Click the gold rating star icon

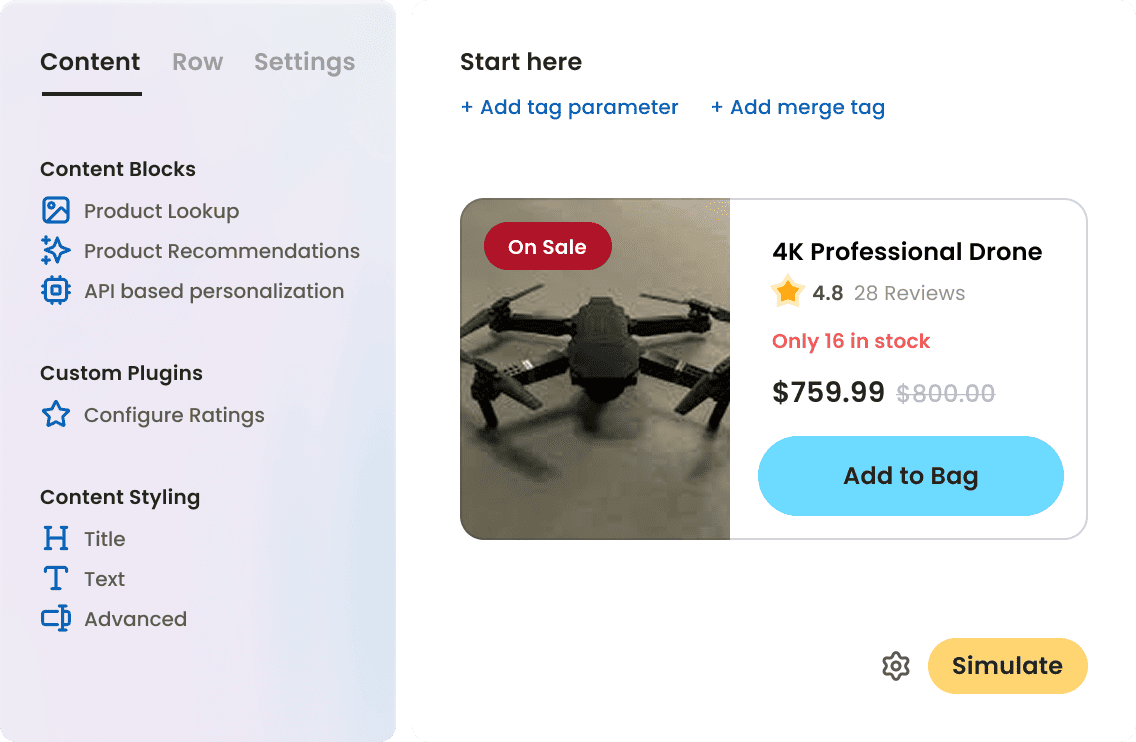[788, 293]
